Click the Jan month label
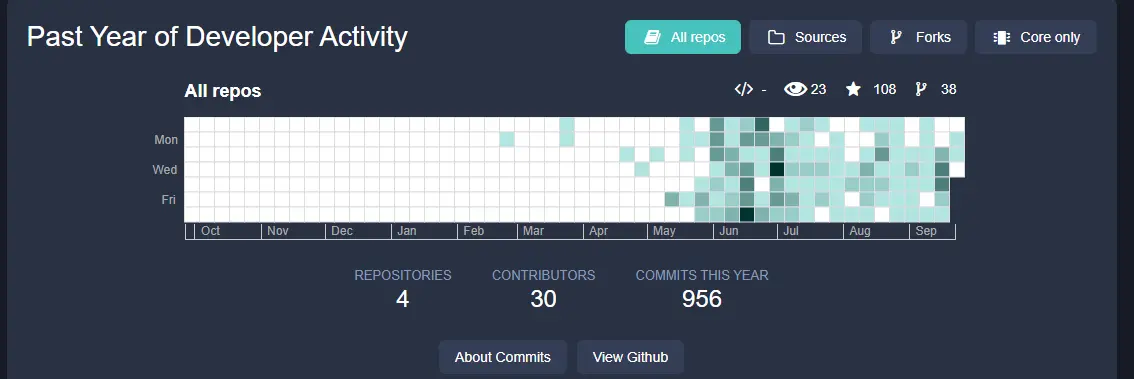 point(406,231)
